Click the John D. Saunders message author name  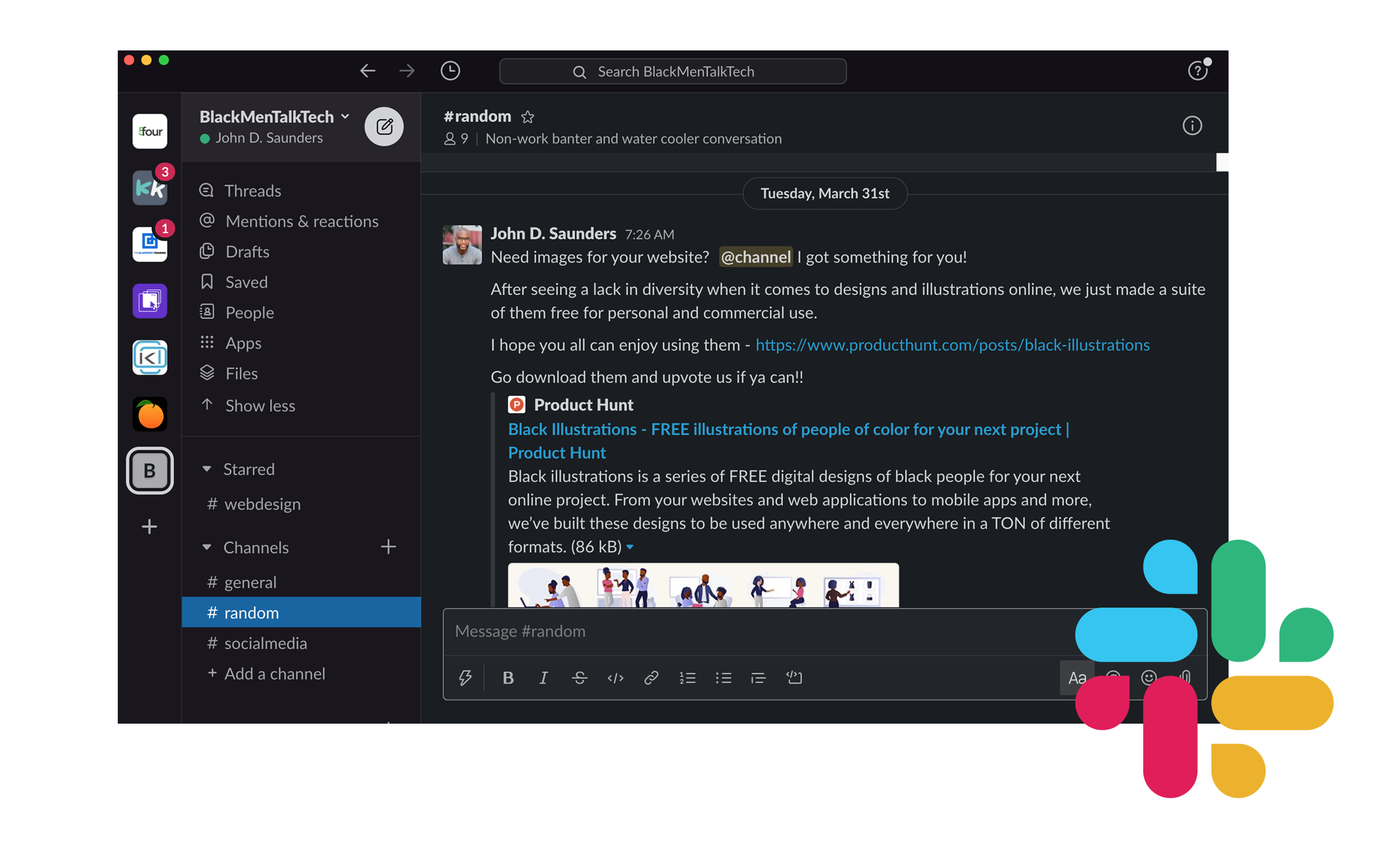pyautogui.click(x=553, y=233)
